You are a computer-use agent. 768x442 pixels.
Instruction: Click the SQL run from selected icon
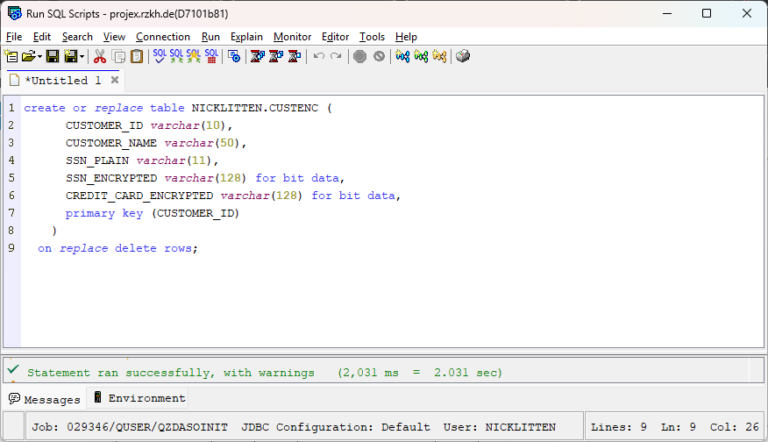[x=193, y=56]
